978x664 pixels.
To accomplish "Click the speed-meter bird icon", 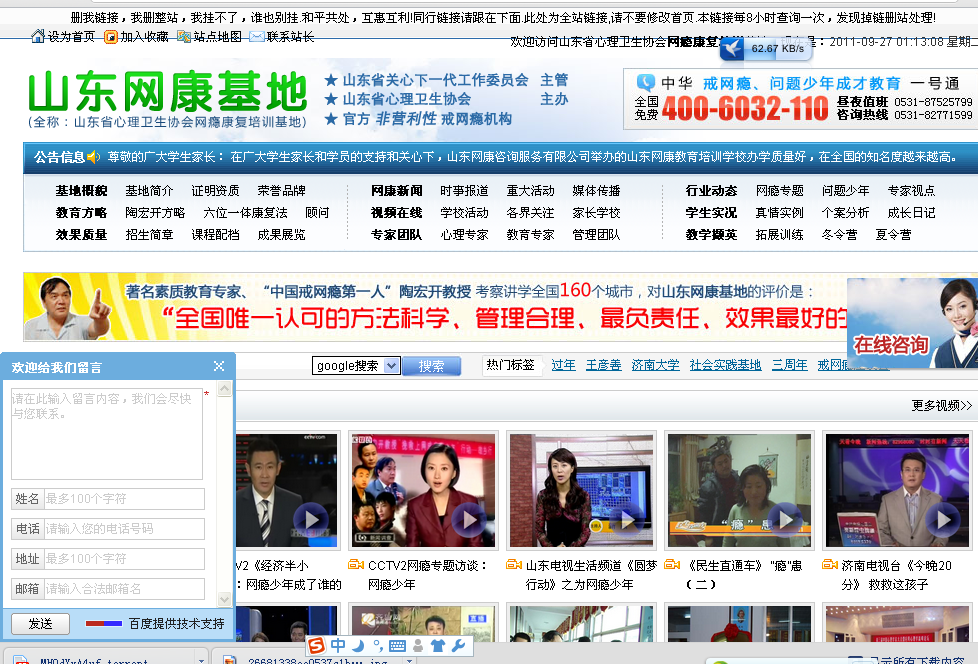I will [733, 49].
